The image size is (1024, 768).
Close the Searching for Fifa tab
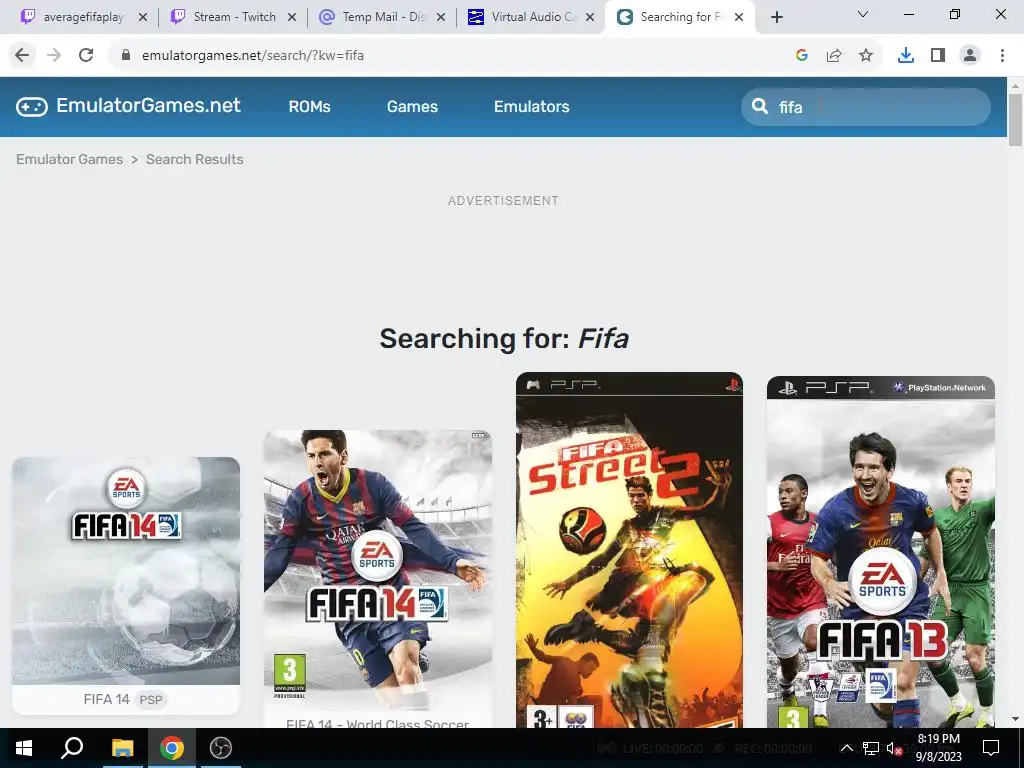[x=739, y=17]
